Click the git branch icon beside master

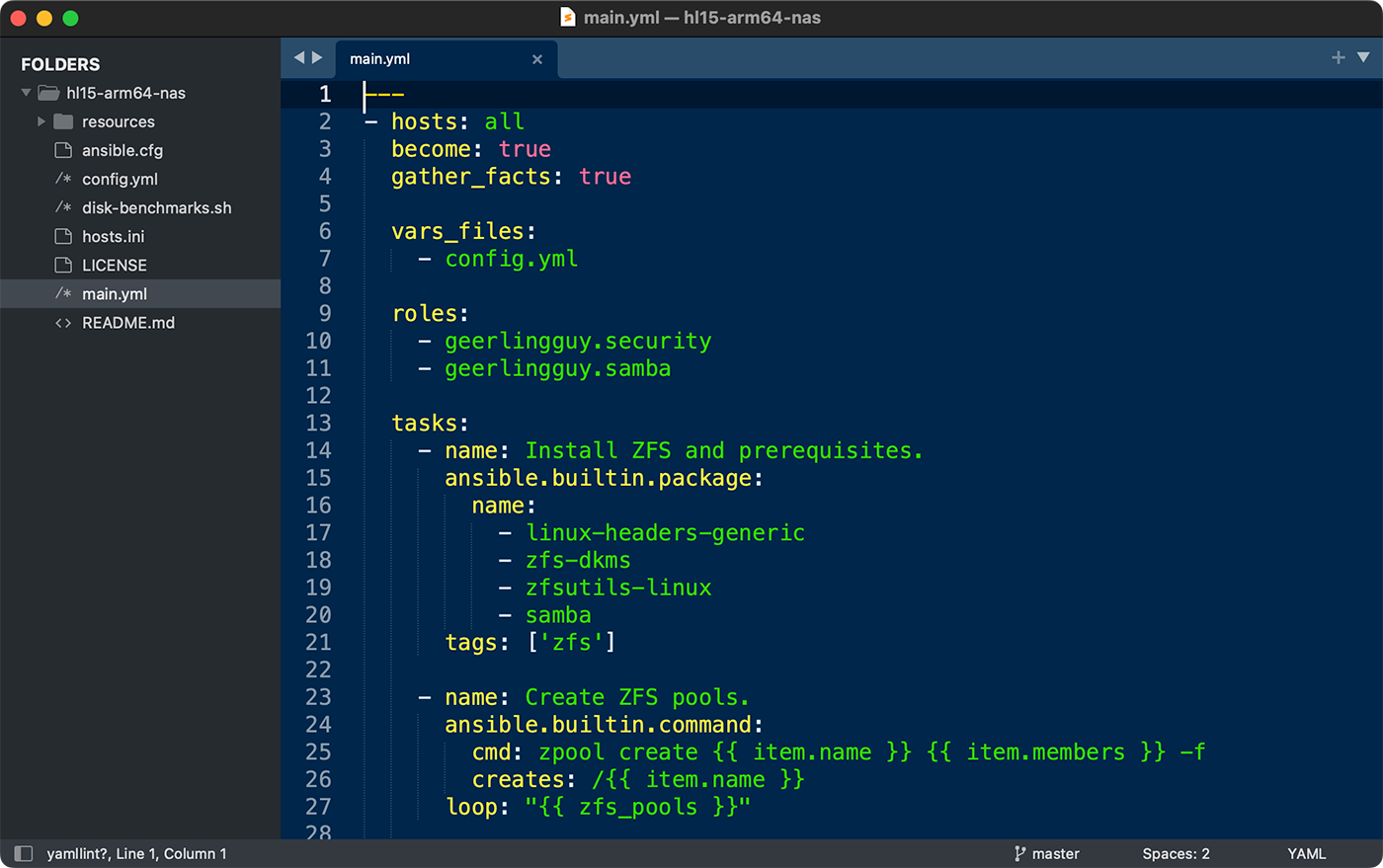[1020, 853]
